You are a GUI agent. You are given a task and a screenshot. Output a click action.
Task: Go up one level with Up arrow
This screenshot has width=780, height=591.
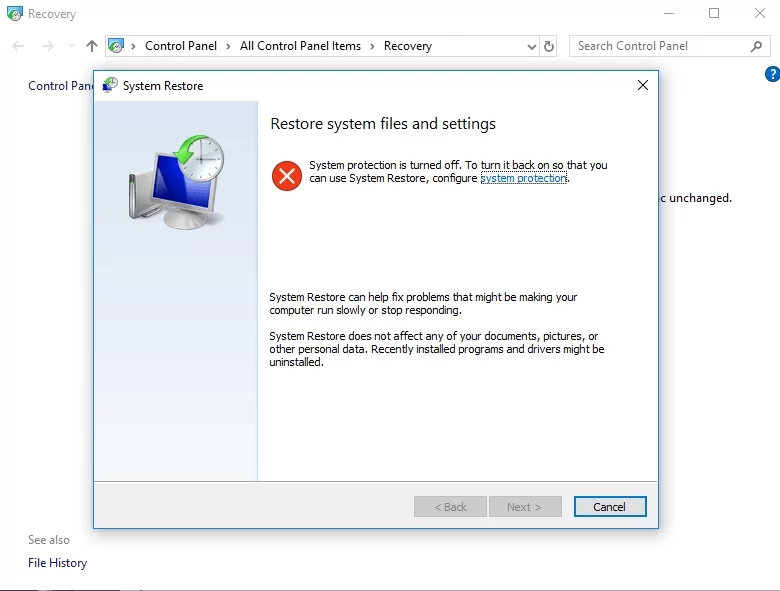(92, 46)
